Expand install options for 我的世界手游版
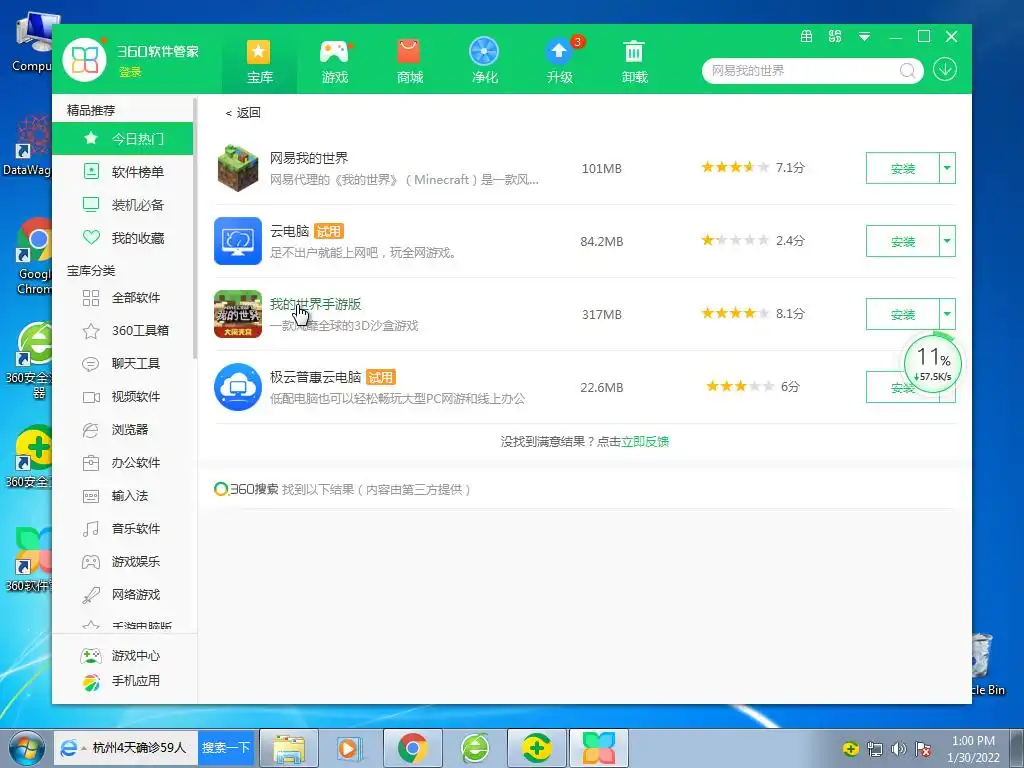This screenshot has width=1024, height=768. point(947,315)
